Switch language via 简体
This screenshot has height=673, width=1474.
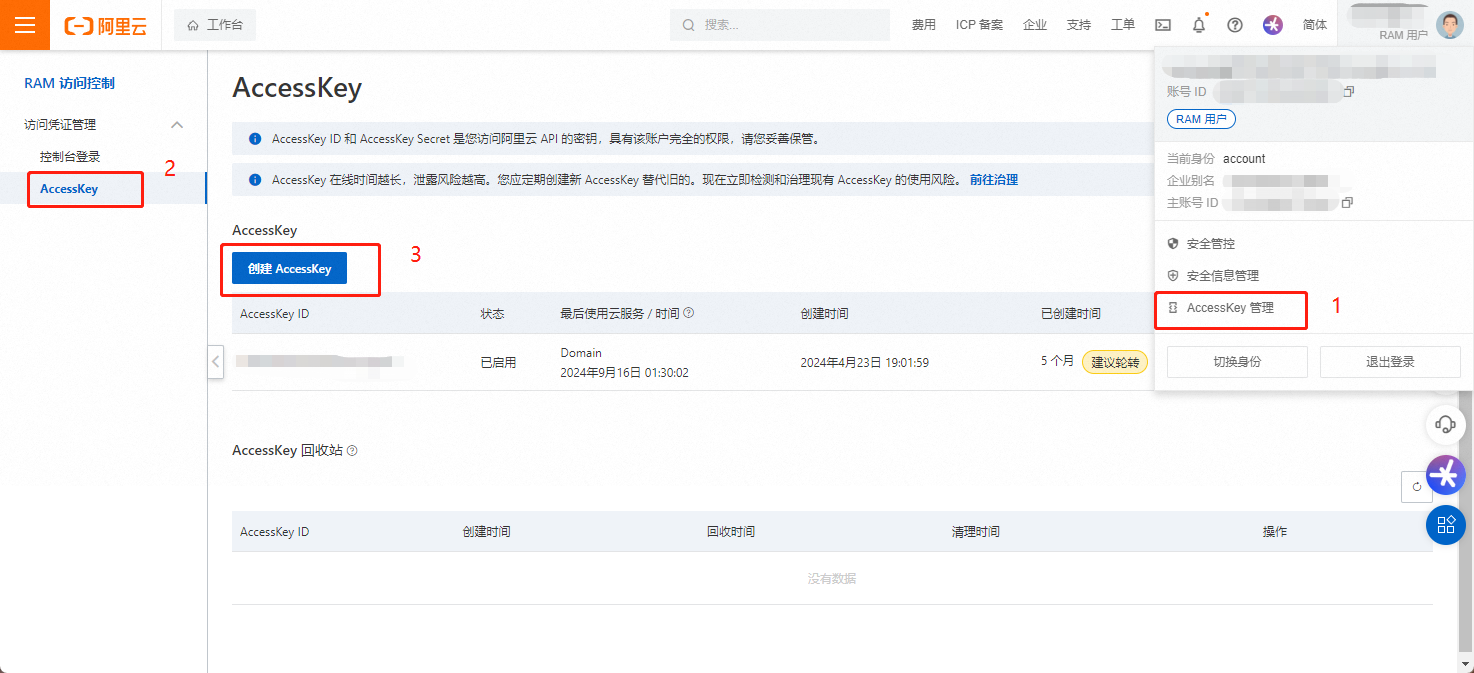coord(1315,25)
